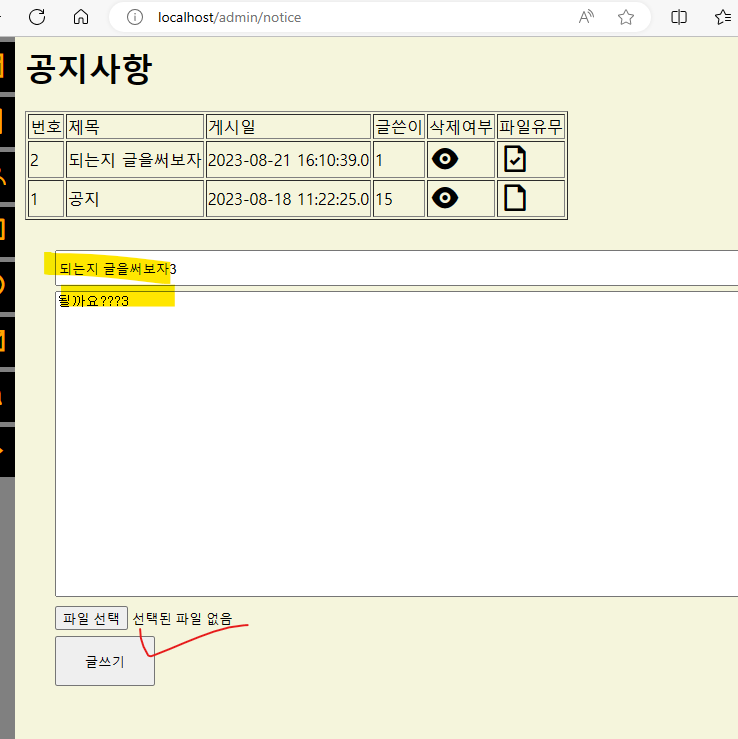Open notice titled 되는지 글을써보자 in table
Screen dimensions: 738x739
pos(135,160)
